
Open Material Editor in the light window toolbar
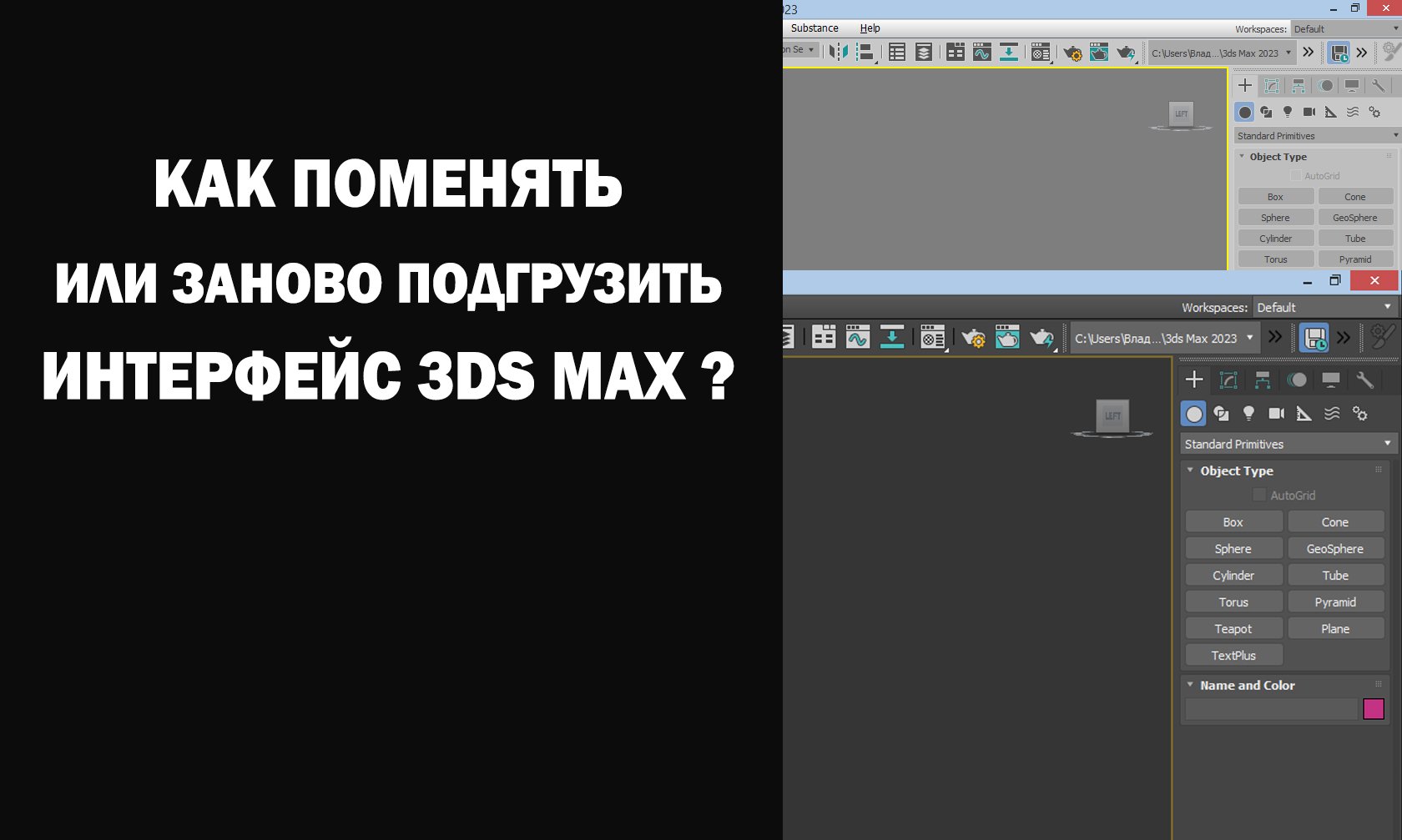[x=1041, y=53]
